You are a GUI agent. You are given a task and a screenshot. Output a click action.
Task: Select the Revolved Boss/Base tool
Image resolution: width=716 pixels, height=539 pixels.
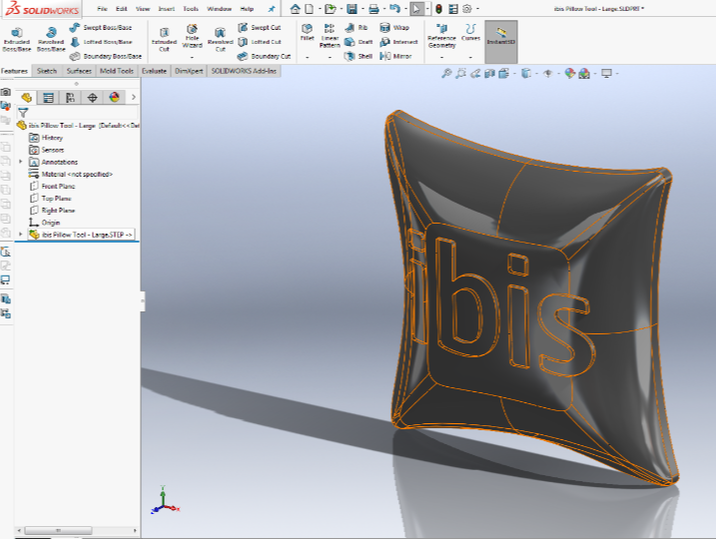[x=51, y=39]
